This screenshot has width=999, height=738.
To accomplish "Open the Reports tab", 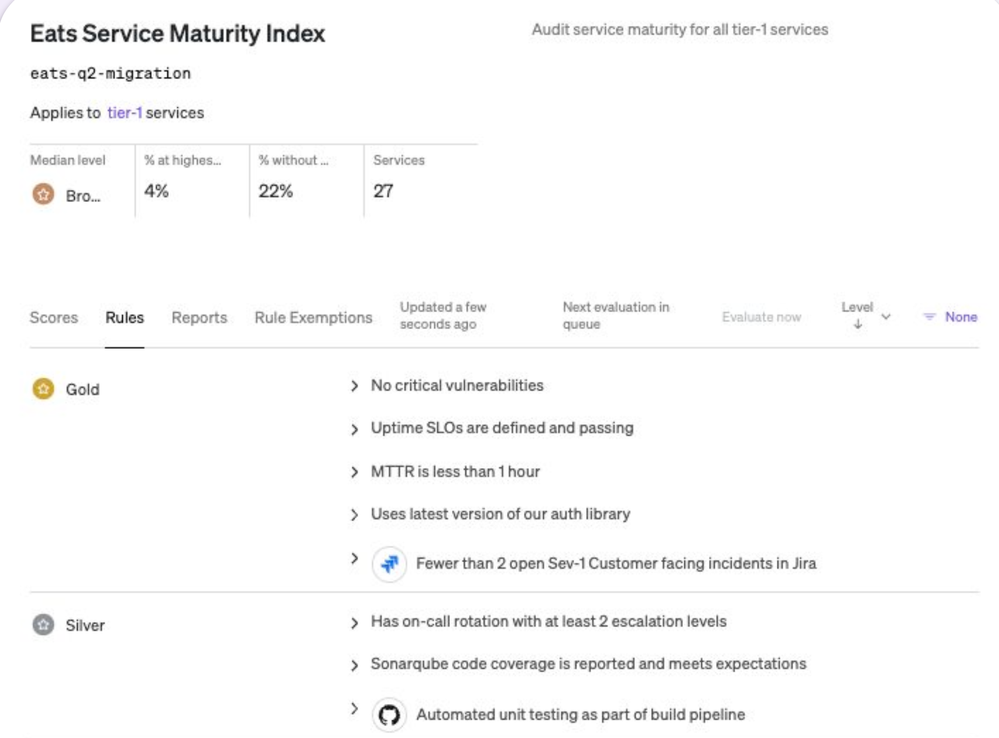I will (199, 318).
